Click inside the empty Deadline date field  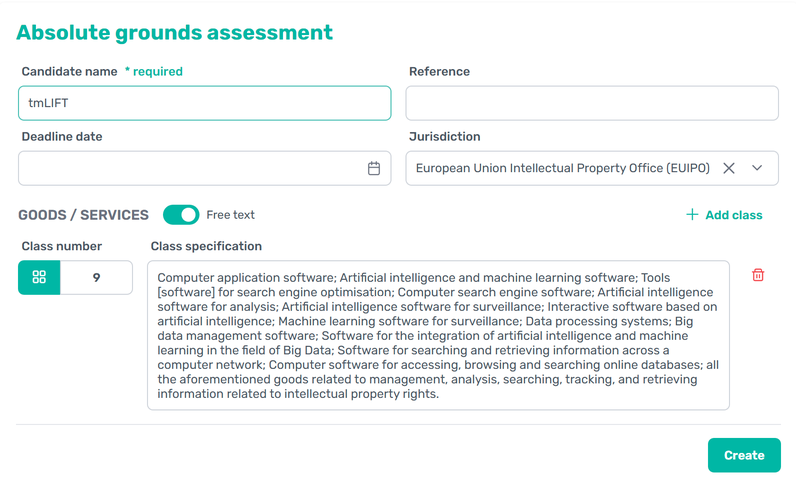tap(190, 169)
